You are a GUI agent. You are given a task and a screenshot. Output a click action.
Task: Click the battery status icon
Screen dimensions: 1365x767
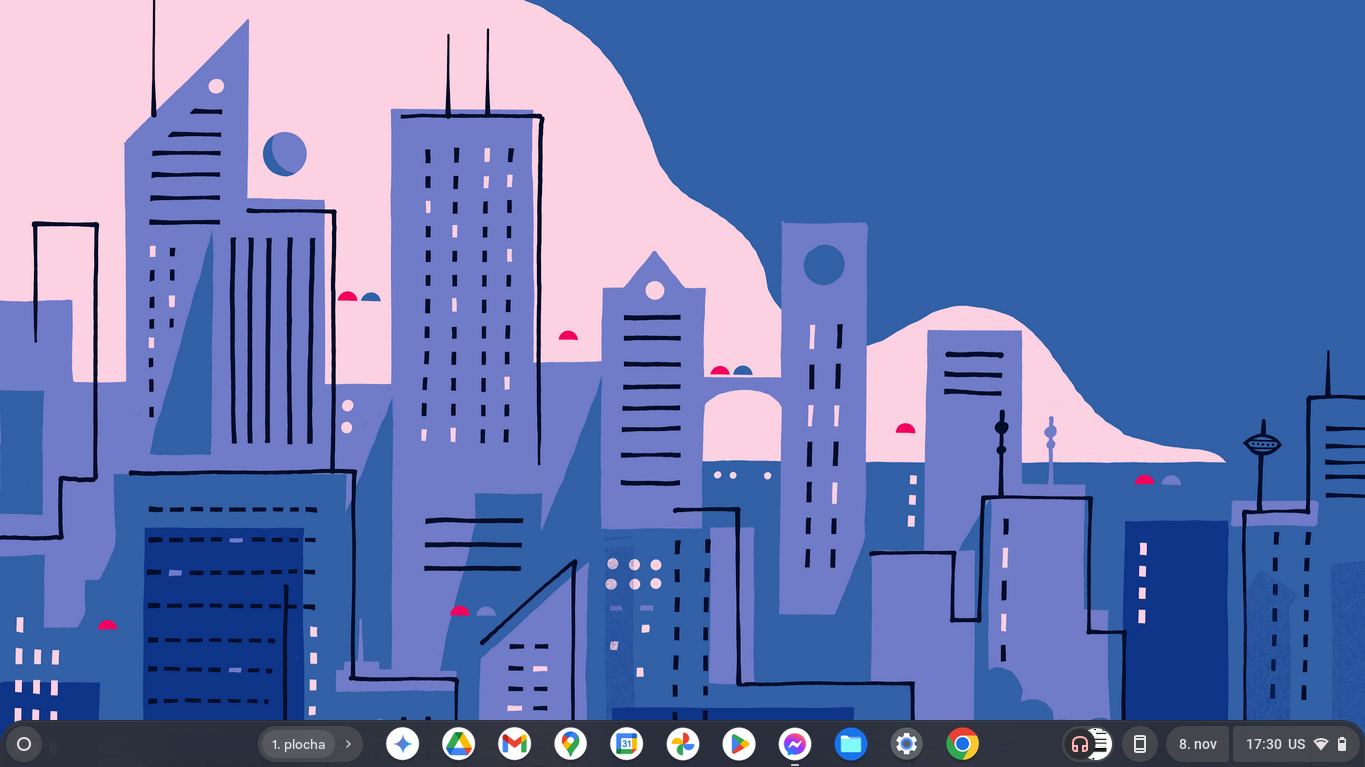[1342, 744]
